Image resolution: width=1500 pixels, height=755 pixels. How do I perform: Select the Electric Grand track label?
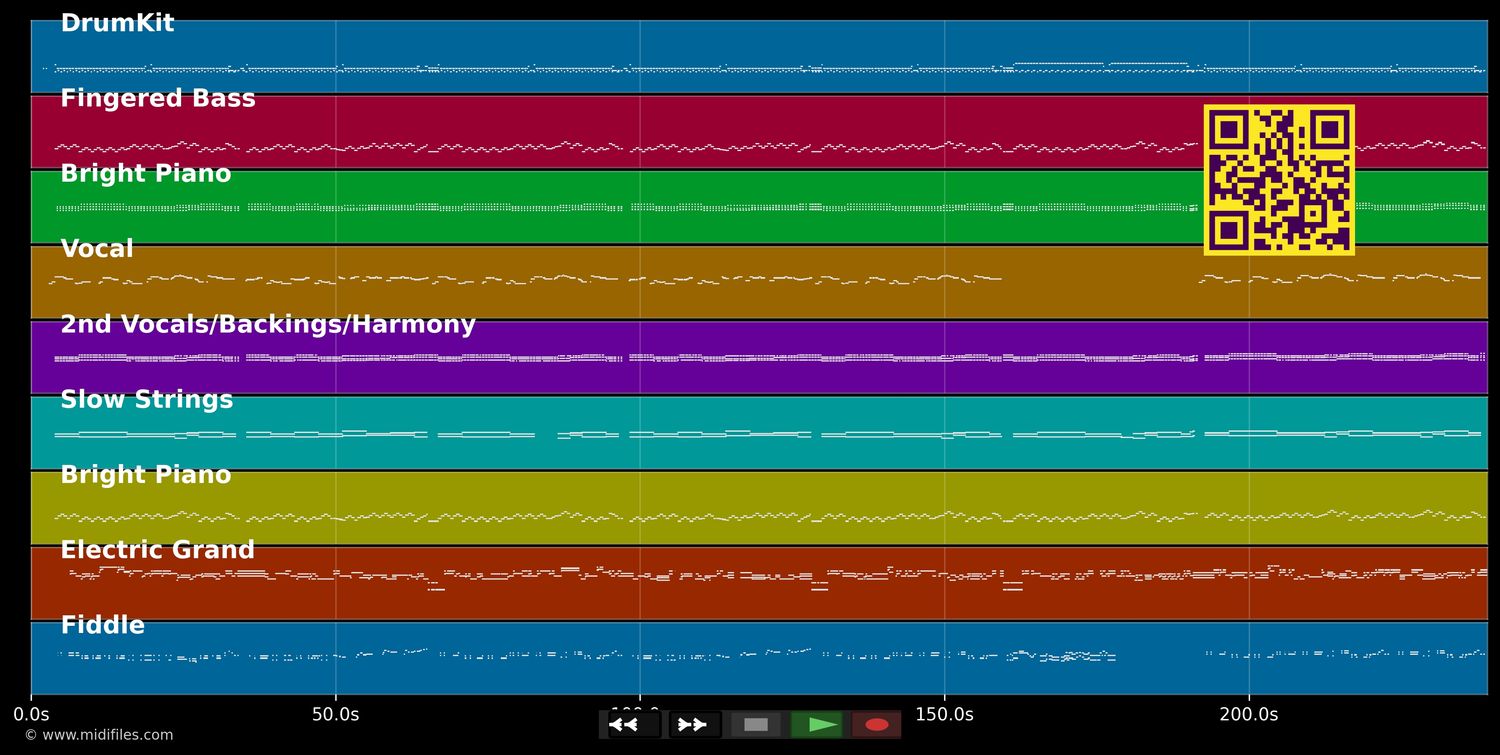tap(158, 550)
